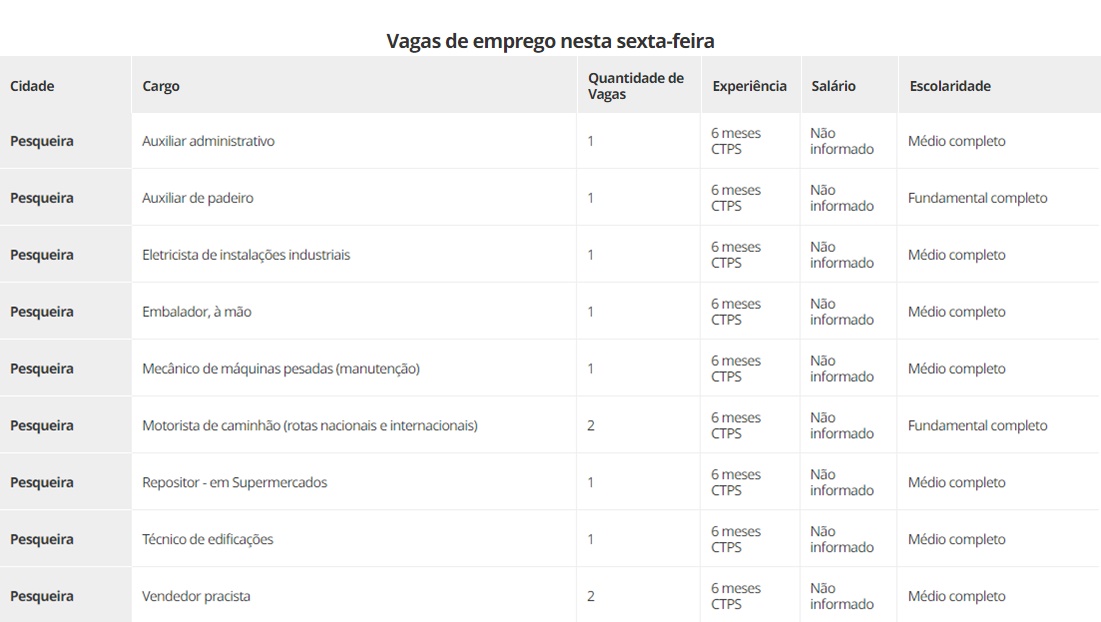Click Repositor - em Supermercados

point(235,483)
